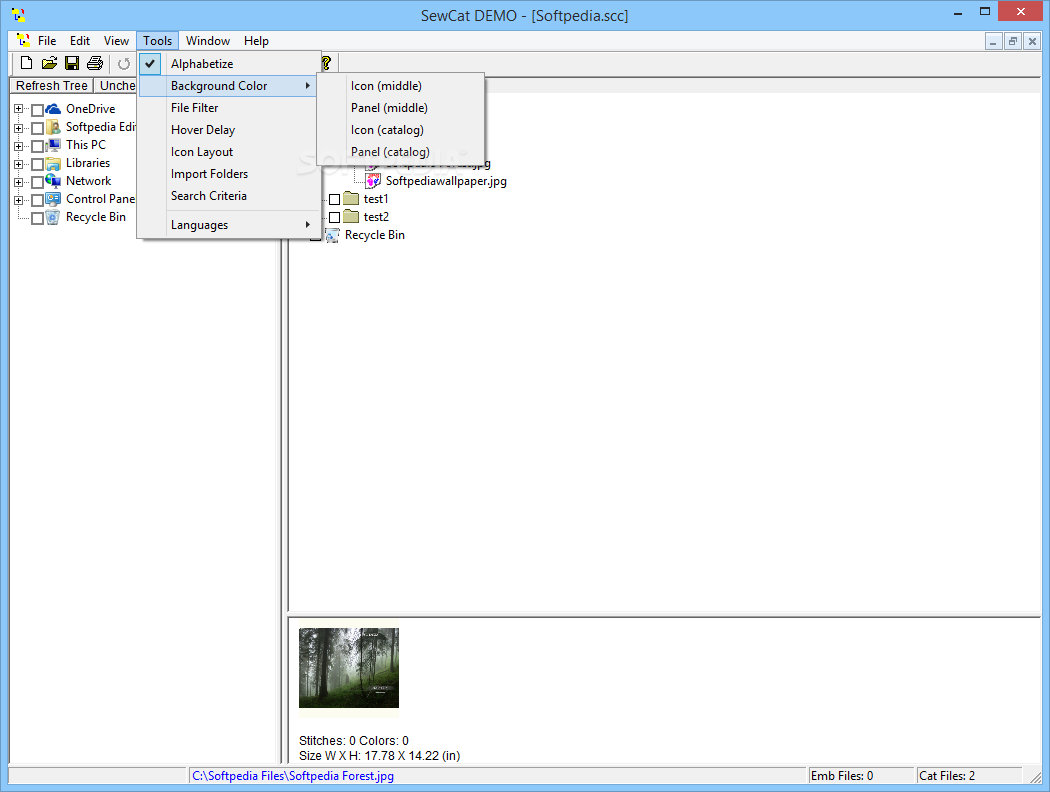1050x792 pixels.
Task: Click the This PC computer icon
Action: pos(54,145)
